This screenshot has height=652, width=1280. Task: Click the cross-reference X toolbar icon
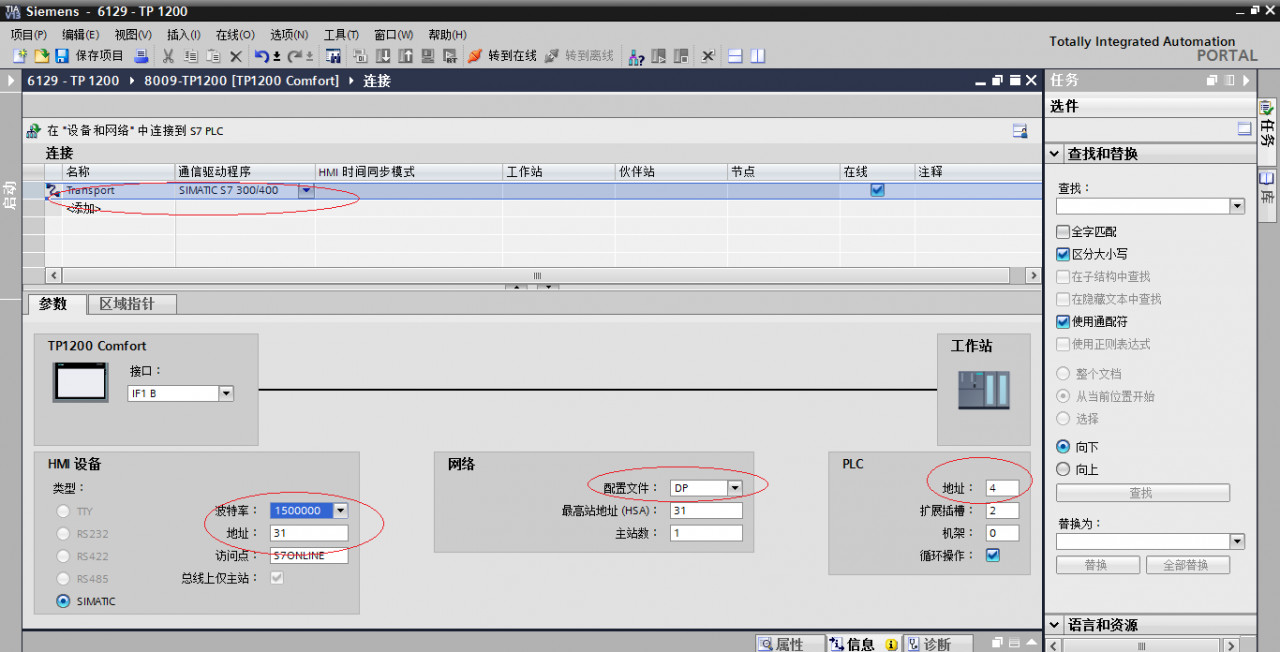(707, 56)
